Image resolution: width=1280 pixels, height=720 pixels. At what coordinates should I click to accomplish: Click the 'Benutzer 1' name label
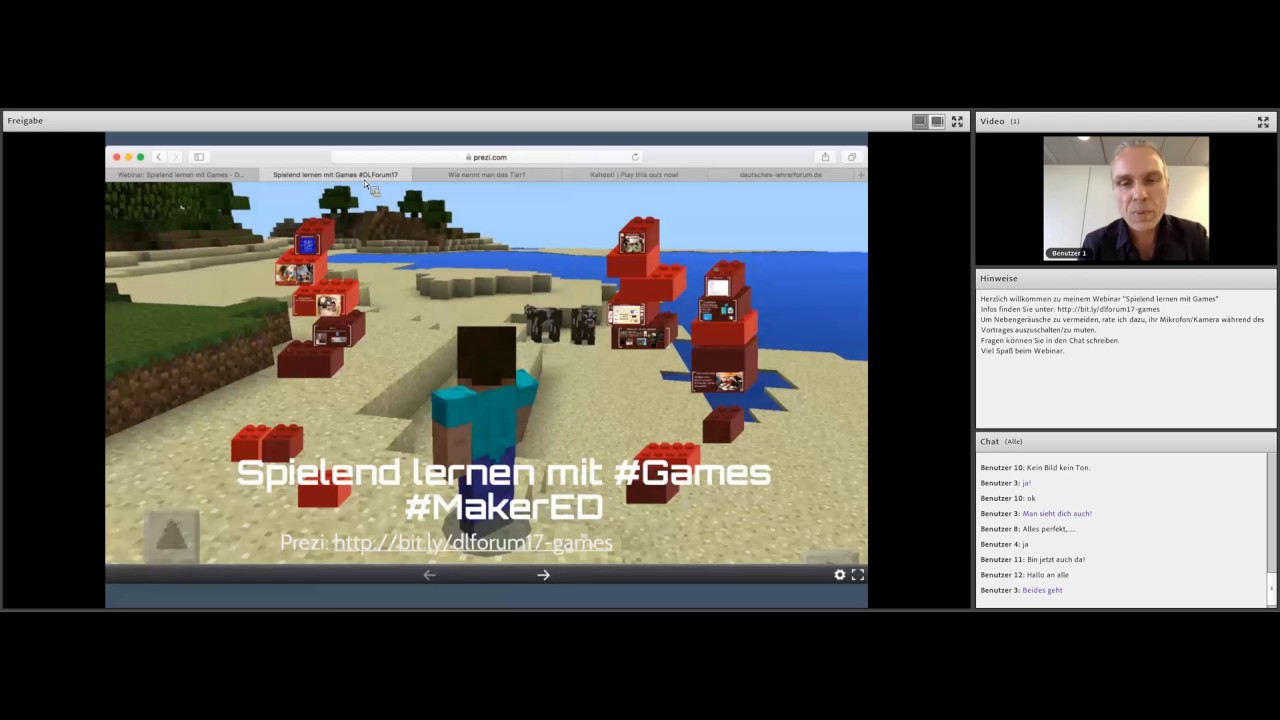tap(1068, 253)
